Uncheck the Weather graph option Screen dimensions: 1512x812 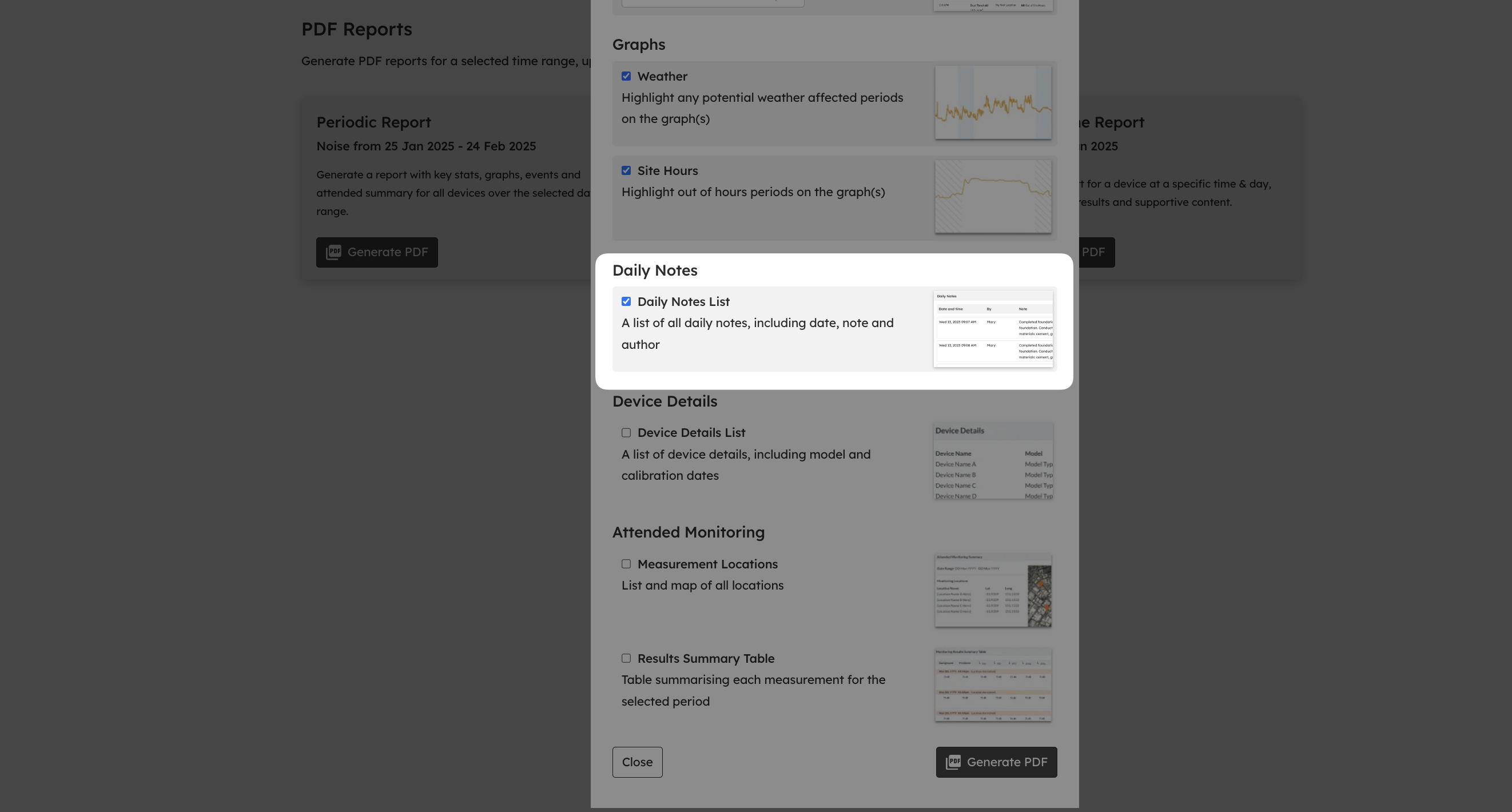pos(626,76)
